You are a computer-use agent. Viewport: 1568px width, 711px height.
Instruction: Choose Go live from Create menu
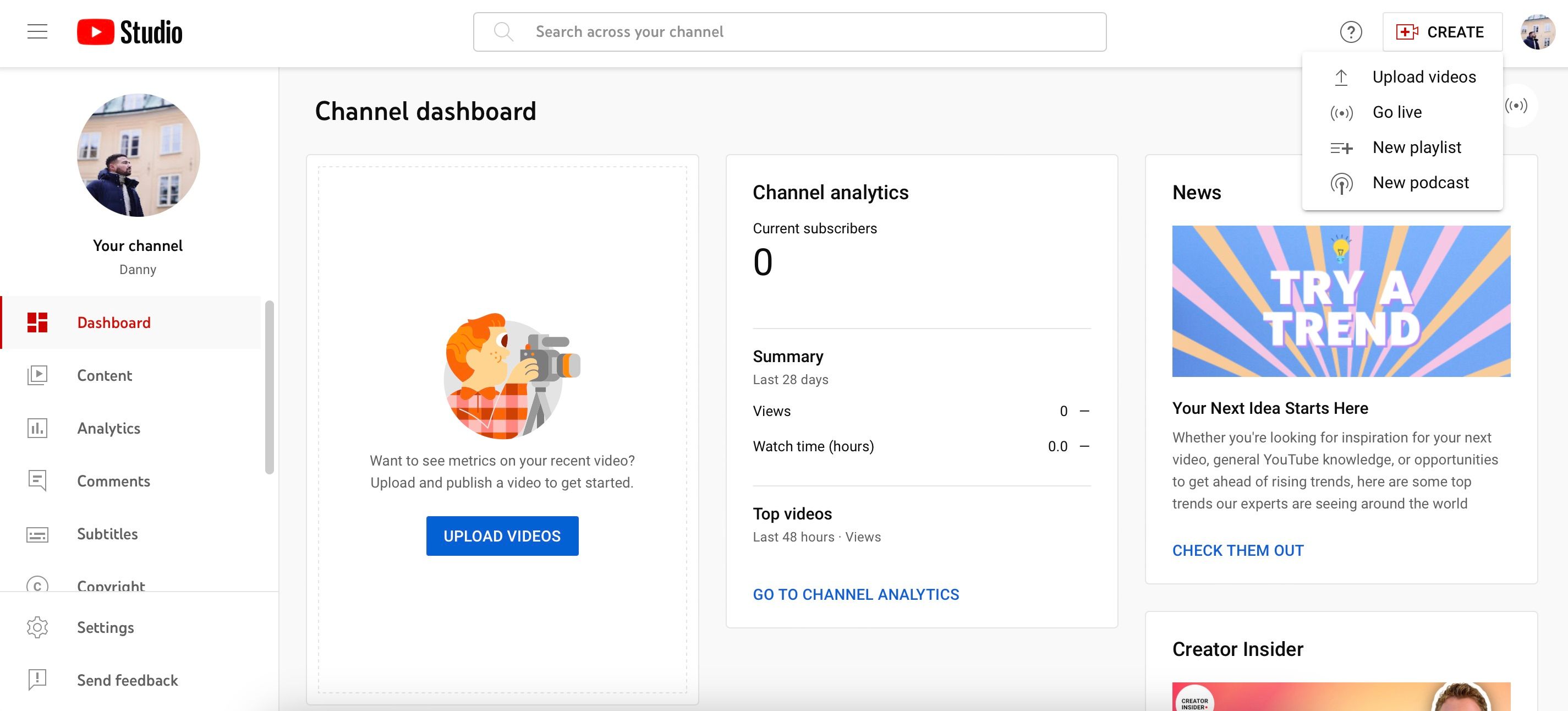coord(1396,113)
